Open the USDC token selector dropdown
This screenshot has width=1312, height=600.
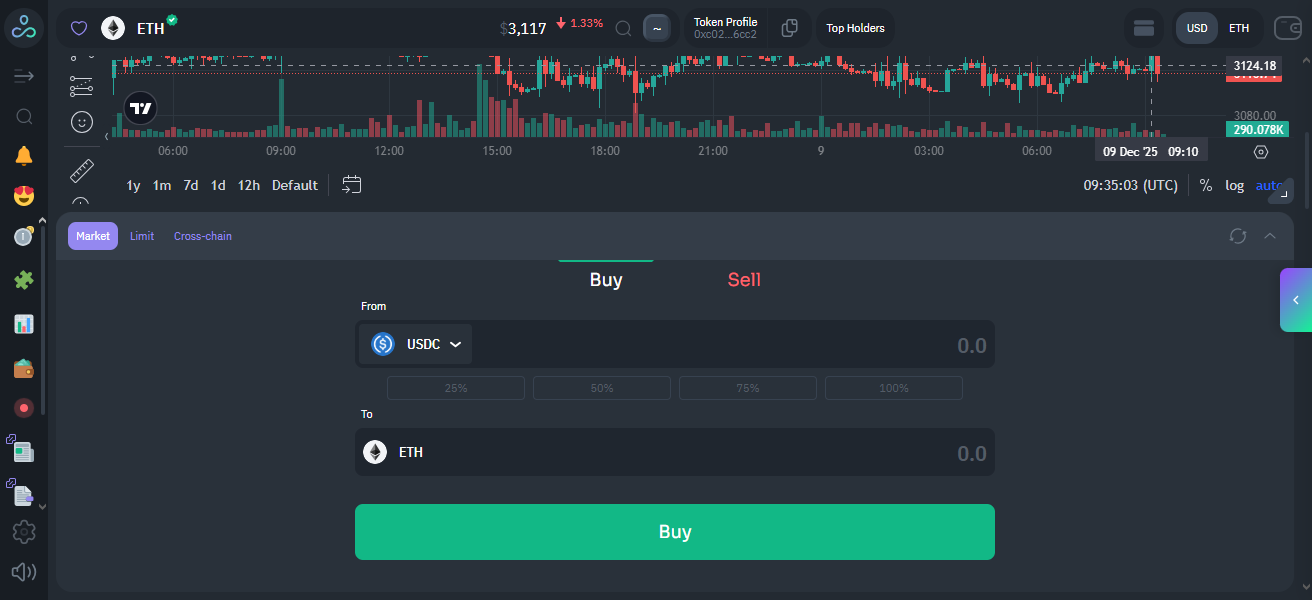coord(415,343)
